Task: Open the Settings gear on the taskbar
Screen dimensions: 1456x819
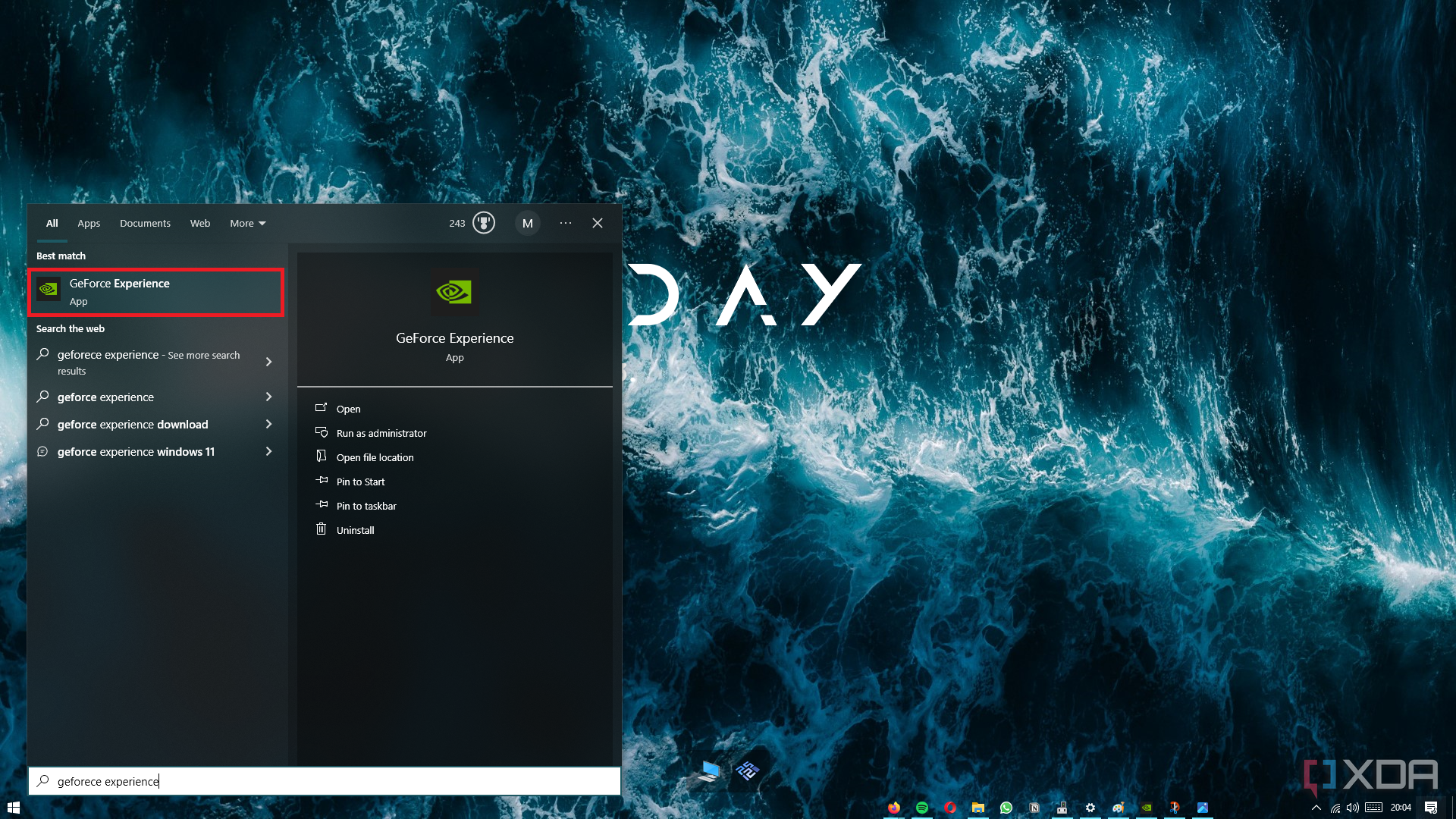Action: 1090,808
